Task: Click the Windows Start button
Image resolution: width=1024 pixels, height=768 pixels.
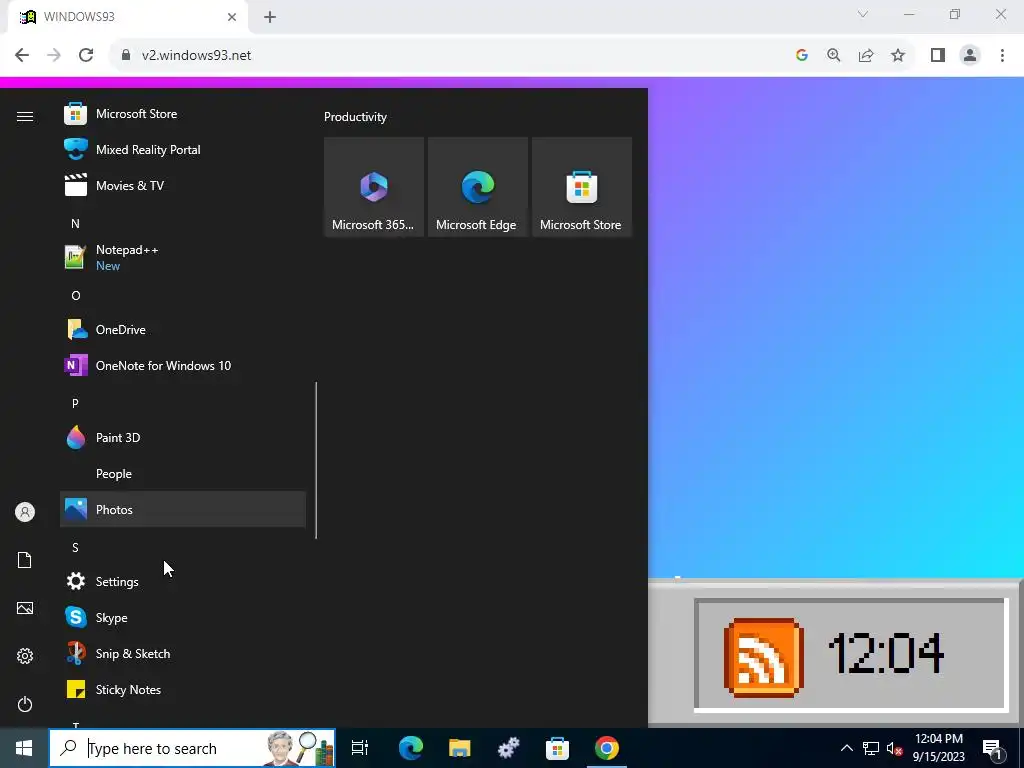Action: pos(24,748)
